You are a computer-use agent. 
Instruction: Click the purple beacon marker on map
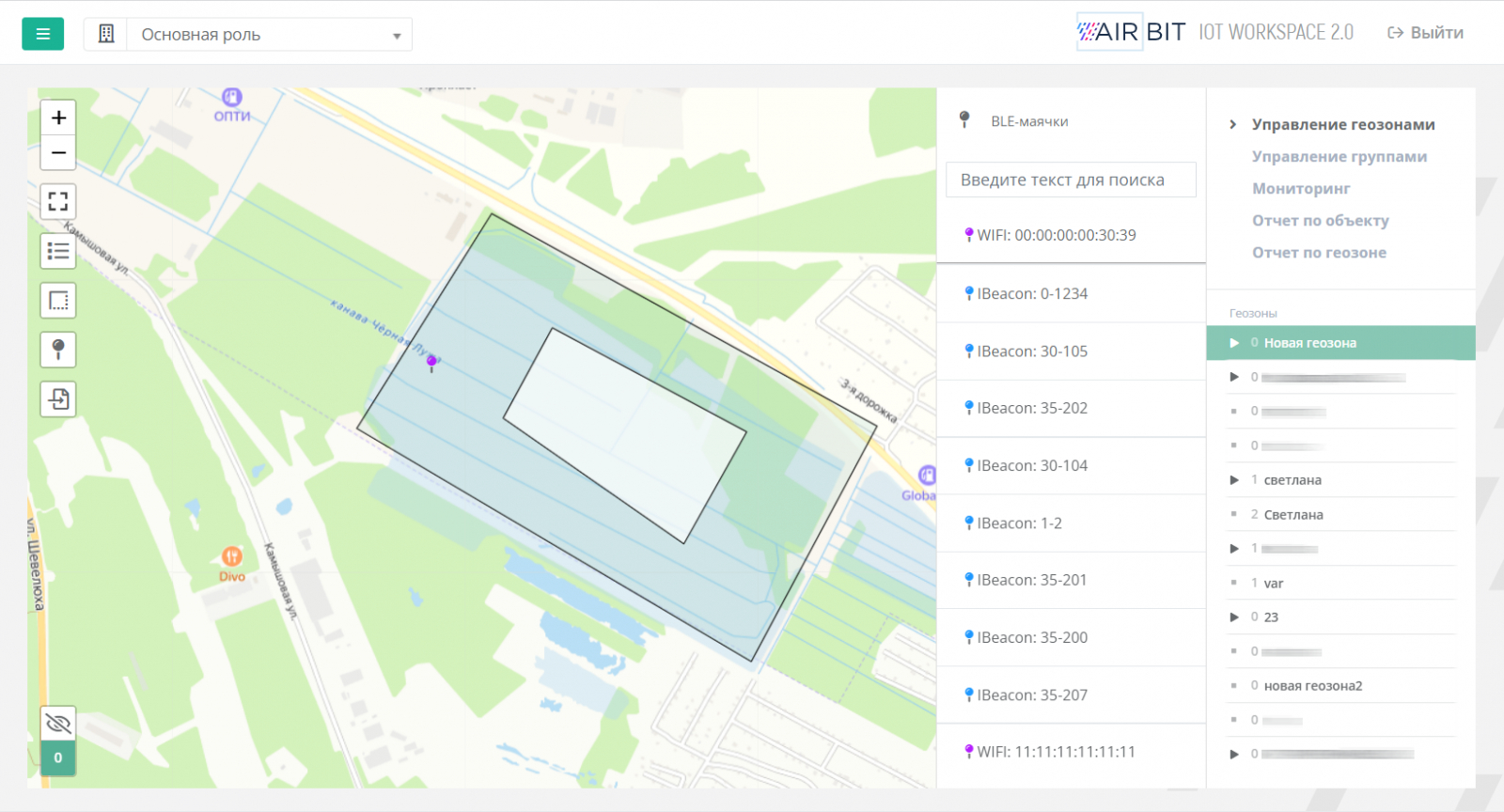[431, 362]
